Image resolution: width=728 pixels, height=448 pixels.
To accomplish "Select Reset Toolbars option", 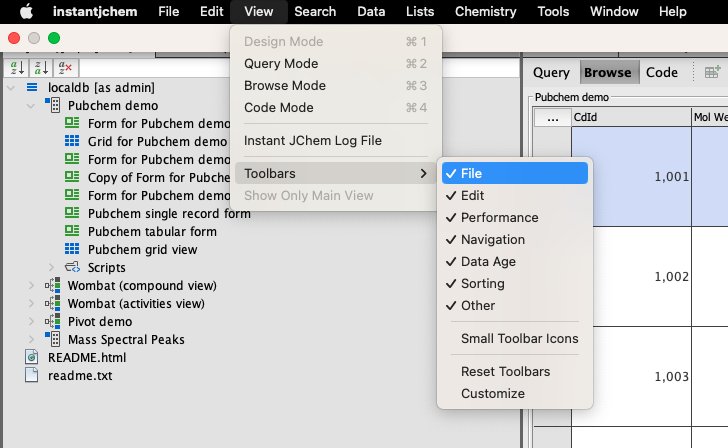I will point(505,372).
